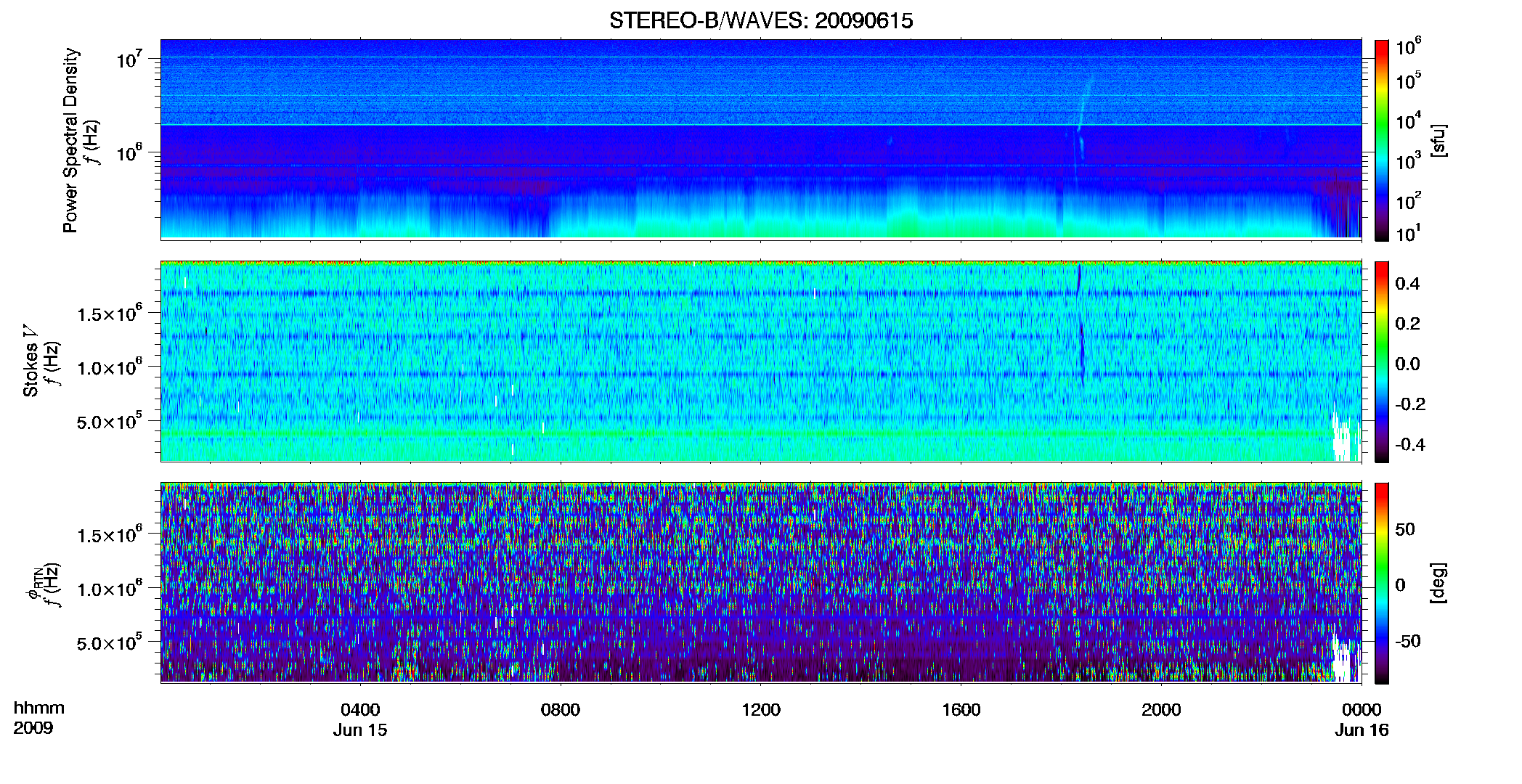Image resolution: width=1522 pixels, height=784 pixels.
Task: Click the 0.4 Stokes colorbar tick label
Action: (1407, 284)
